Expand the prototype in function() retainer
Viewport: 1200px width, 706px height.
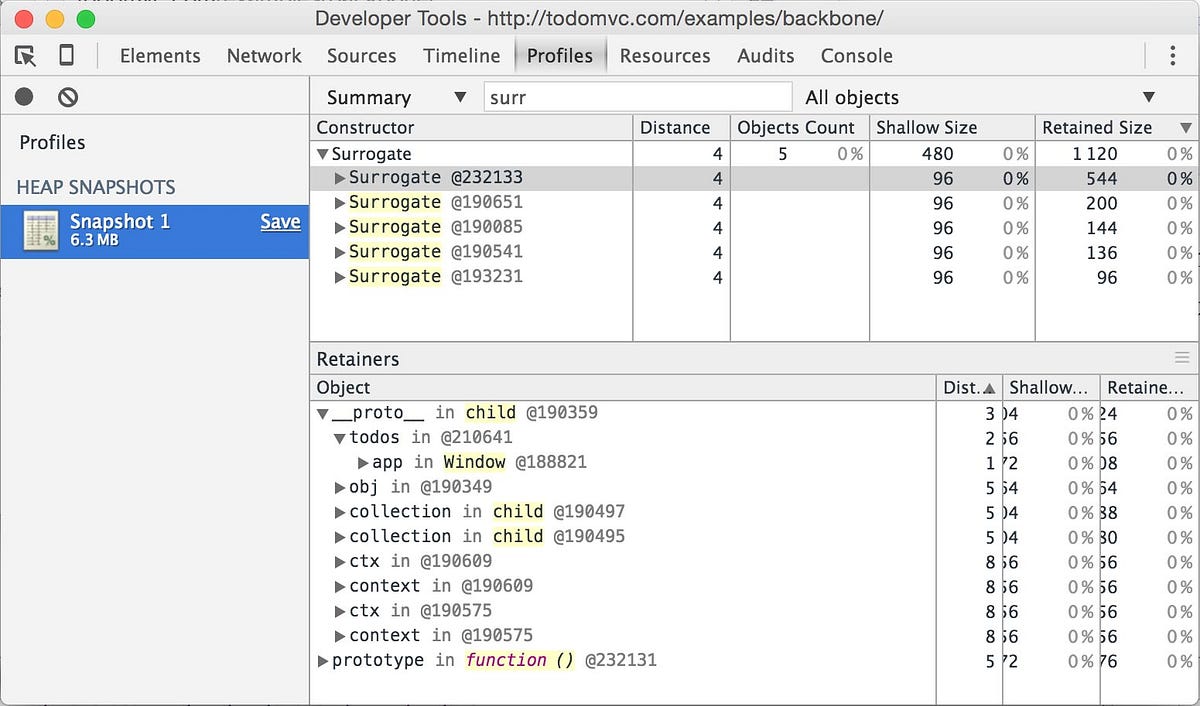point(323,660)
